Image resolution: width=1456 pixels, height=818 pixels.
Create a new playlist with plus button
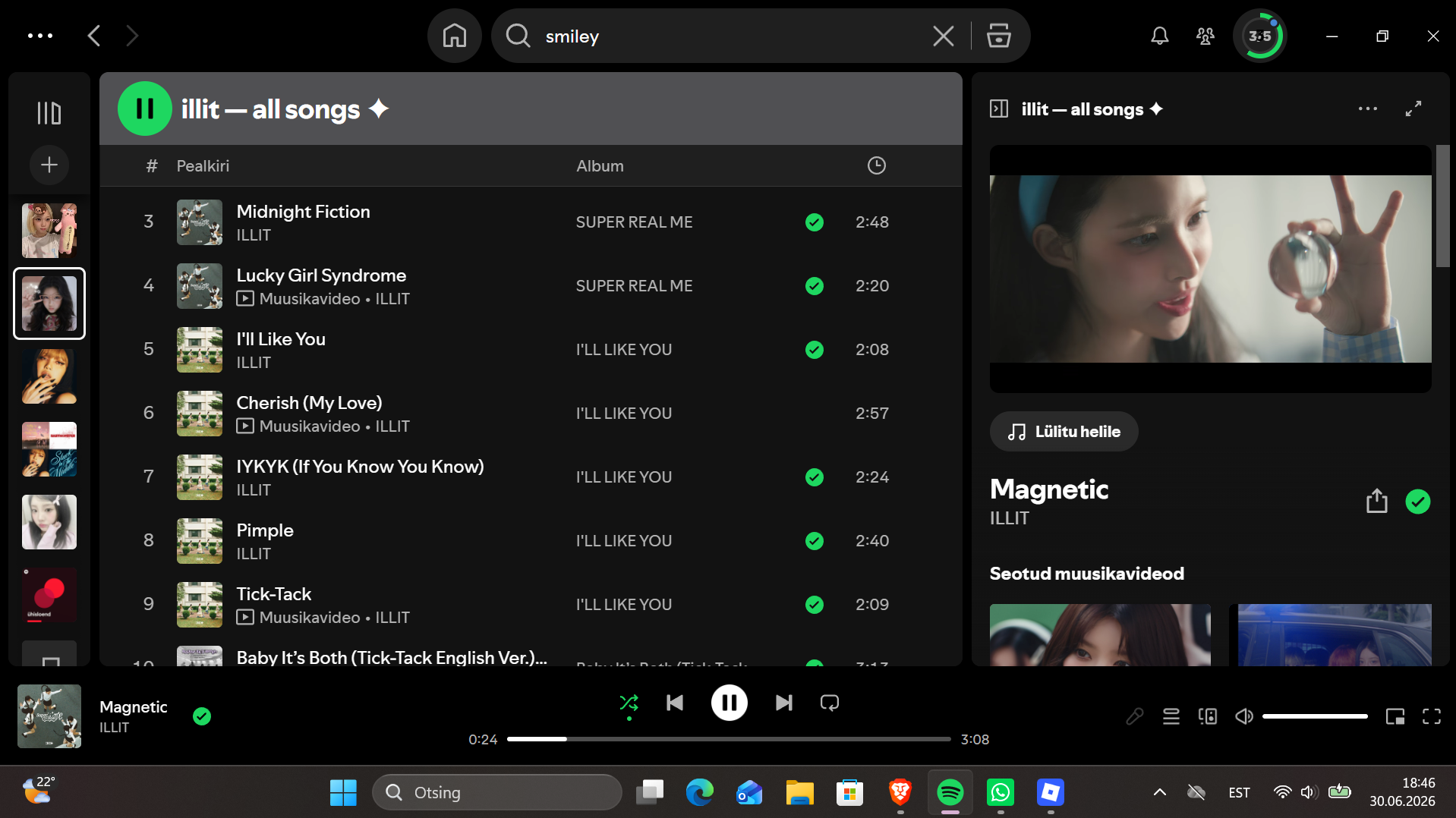tap(49, 165)
